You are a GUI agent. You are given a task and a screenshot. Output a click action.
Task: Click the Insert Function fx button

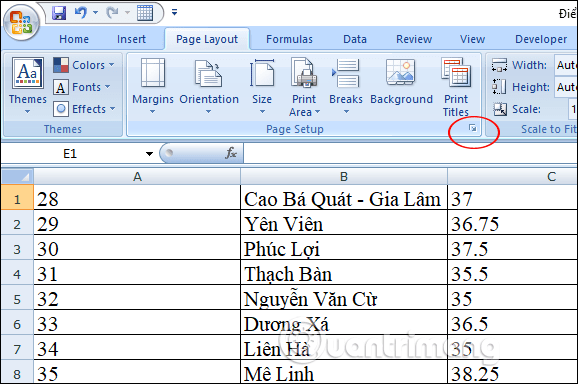[231, 153]
